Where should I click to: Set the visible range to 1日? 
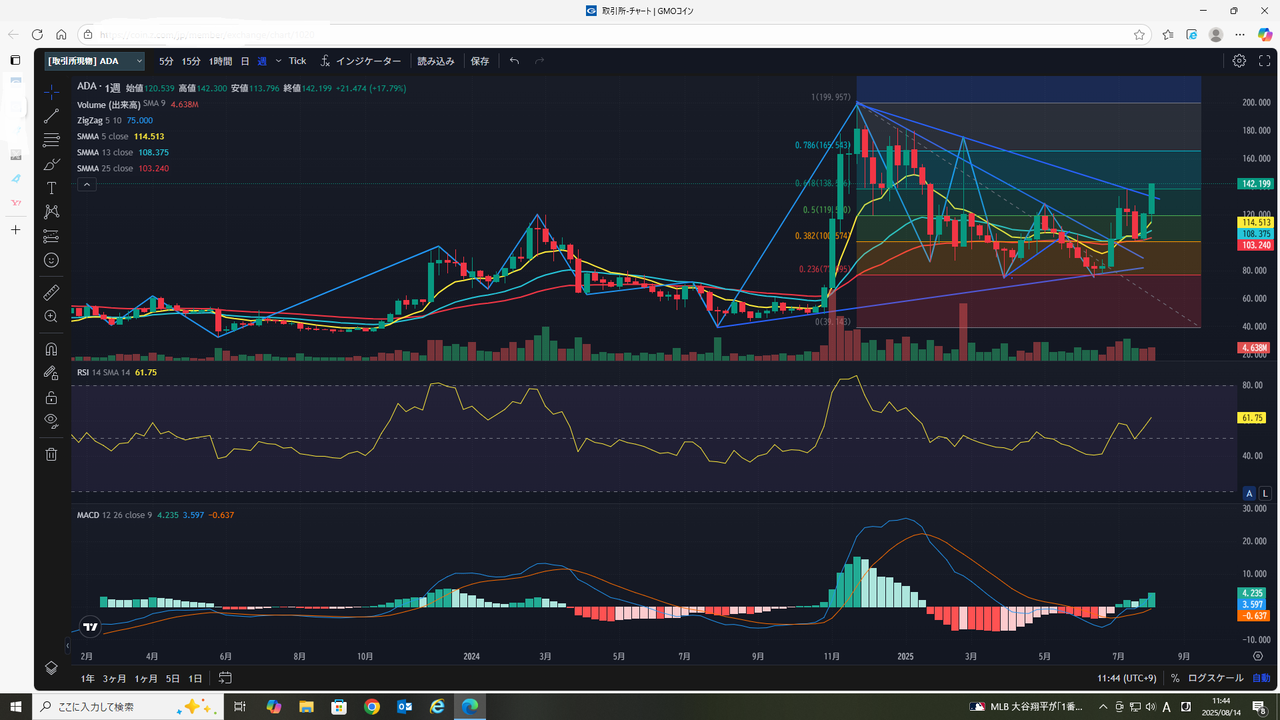tap(195, 678)
